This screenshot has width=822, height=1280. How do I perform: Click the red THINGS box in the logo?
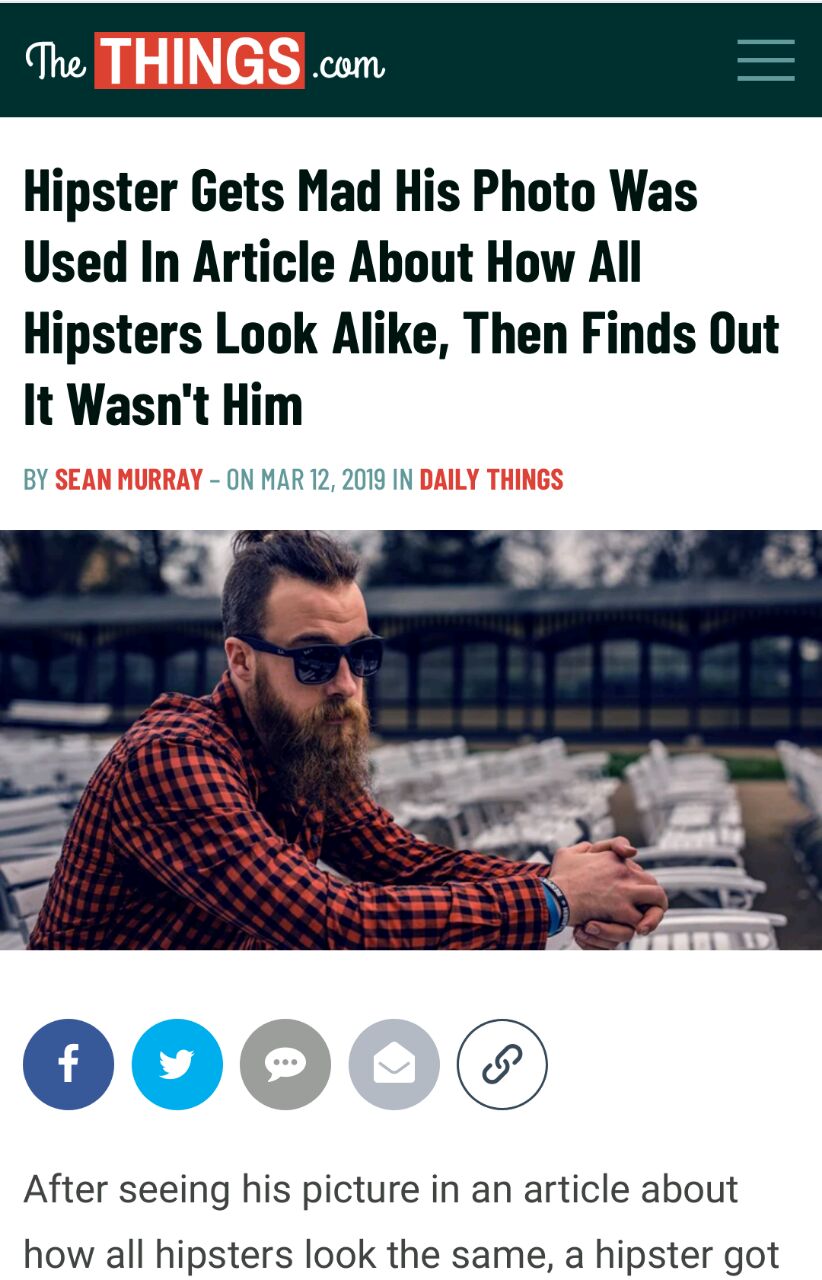coord(199,61)
